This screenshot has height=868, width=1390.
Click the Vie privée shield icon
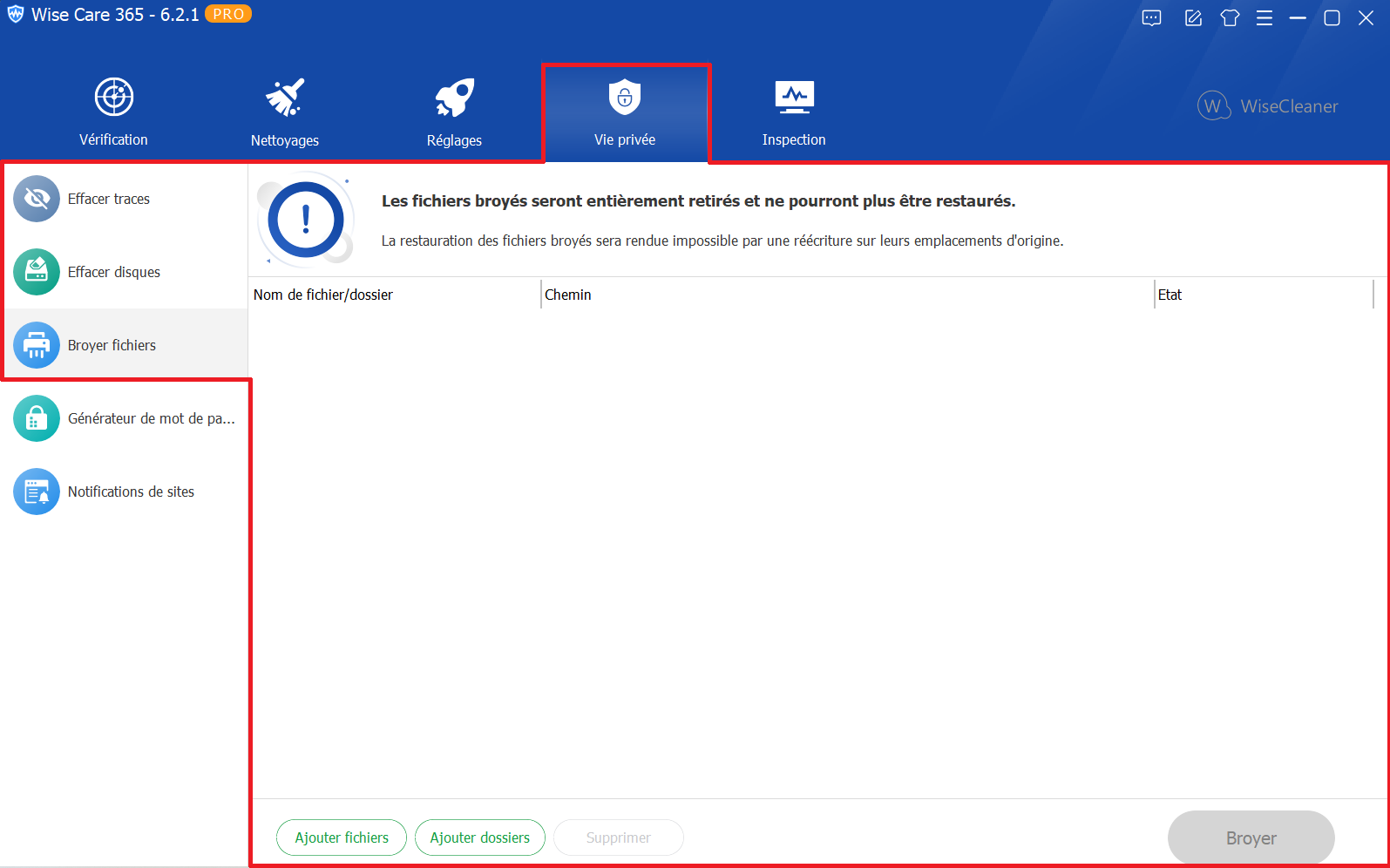[x=625, y=97]
